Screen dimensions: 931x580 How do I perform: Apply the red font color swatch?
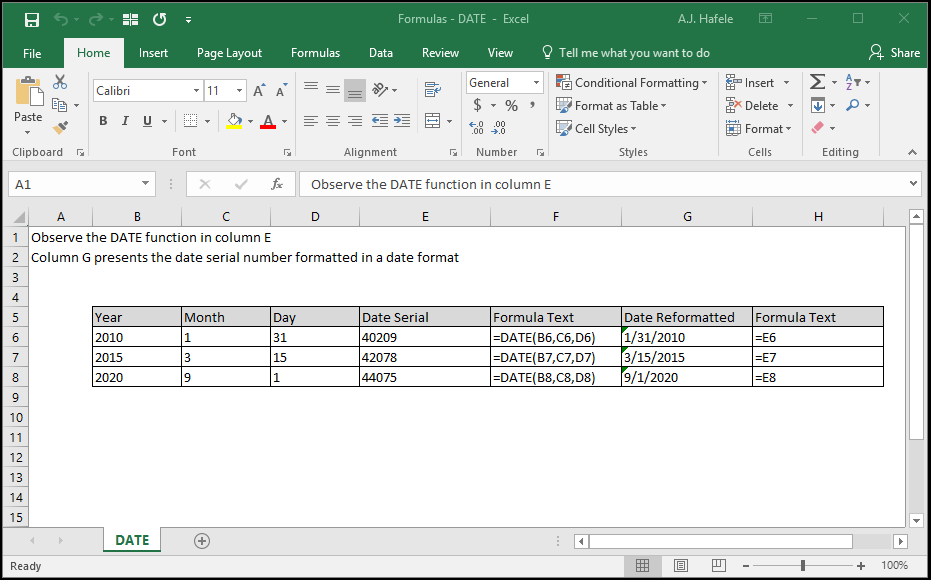268,121
